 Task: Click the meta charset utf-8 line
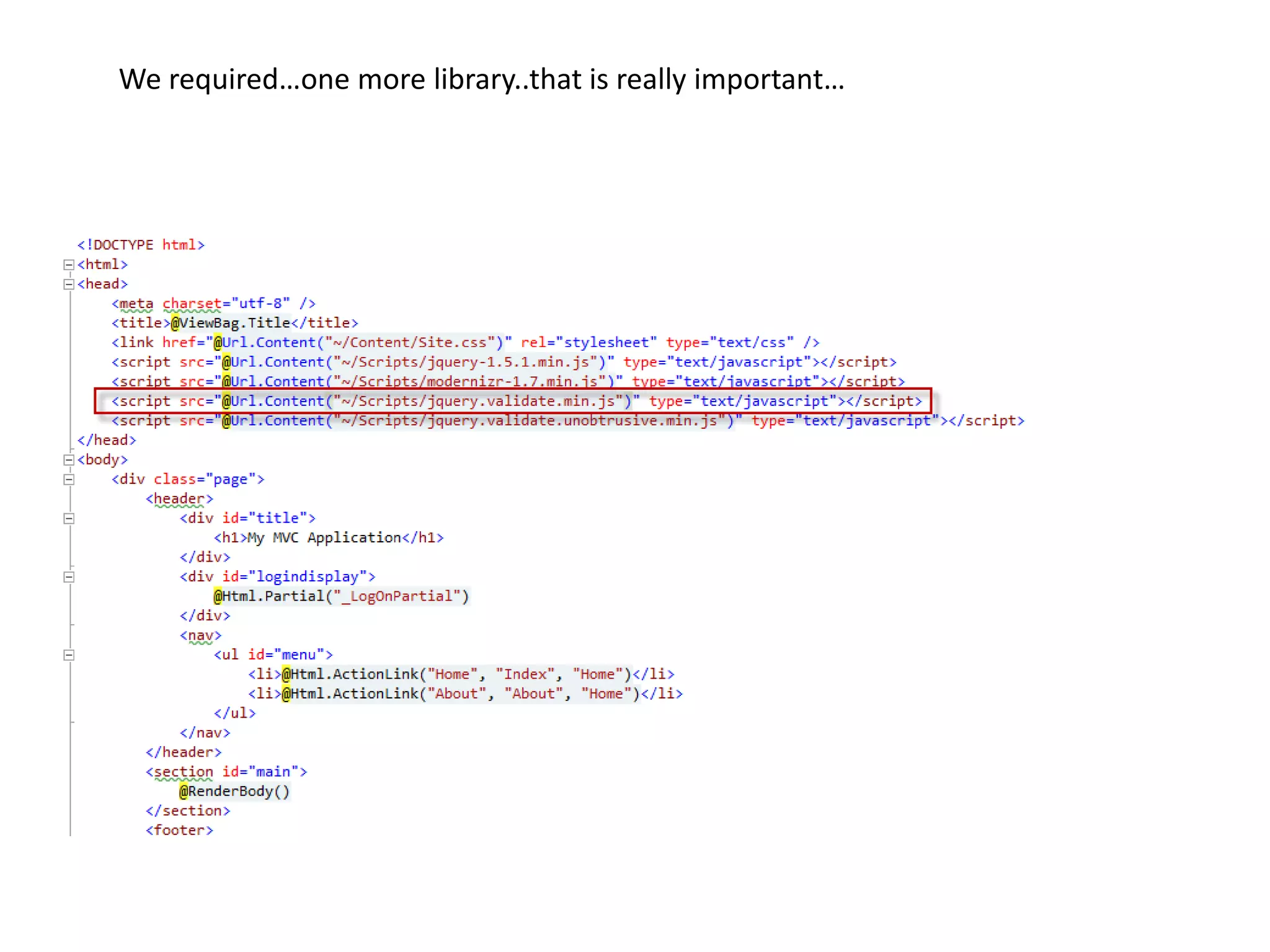click(213, 304)
